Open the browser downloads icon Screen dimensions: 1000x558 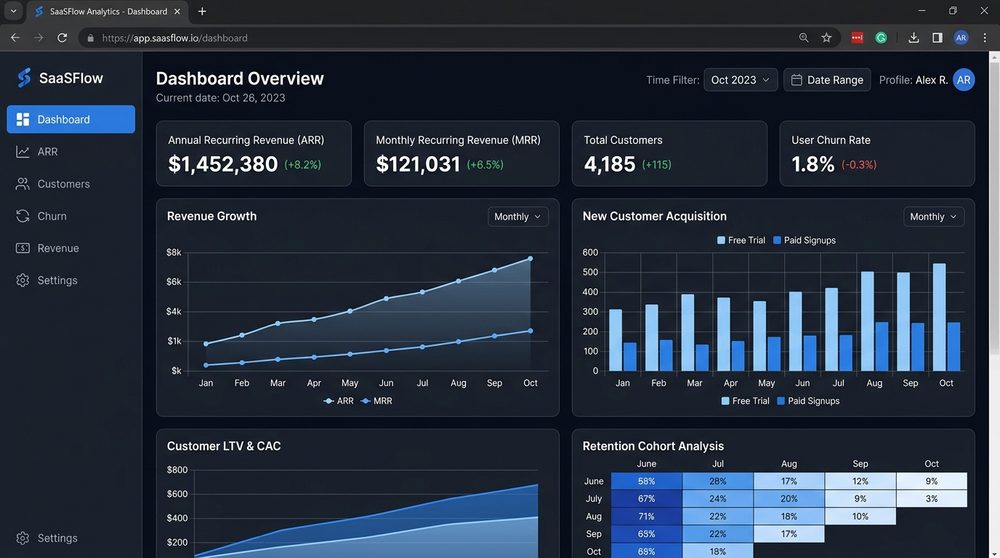[914, 38]
